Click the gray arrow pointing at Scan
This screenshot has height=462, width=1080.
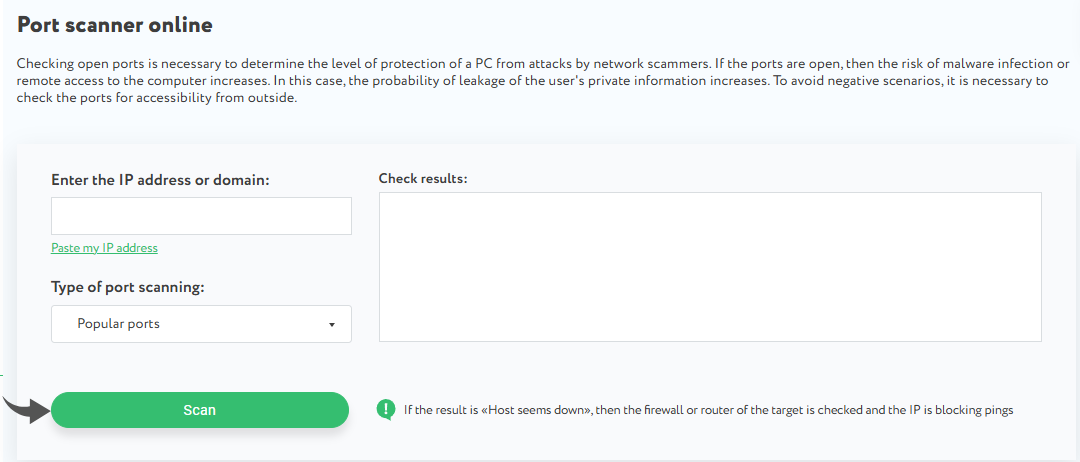pyautogui.click(x=28, y=408)
